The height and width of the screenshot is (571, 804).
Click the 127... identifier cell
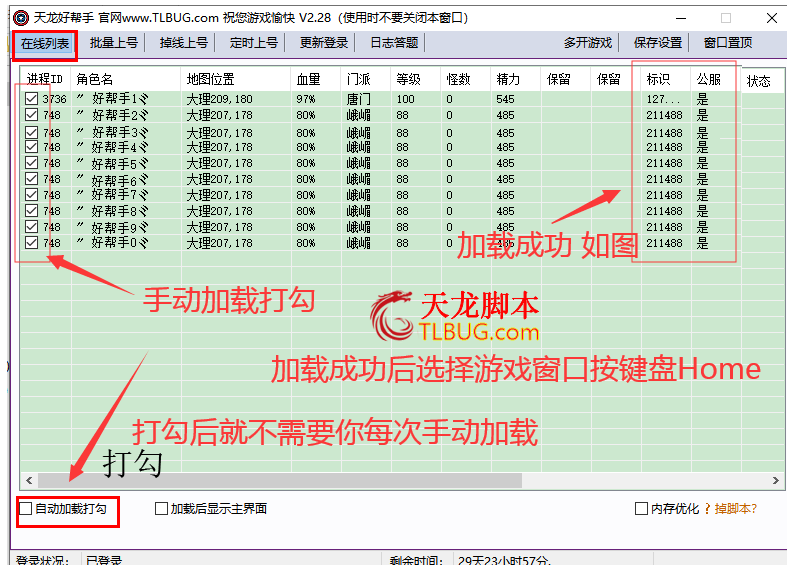click(x=662, y=99)
